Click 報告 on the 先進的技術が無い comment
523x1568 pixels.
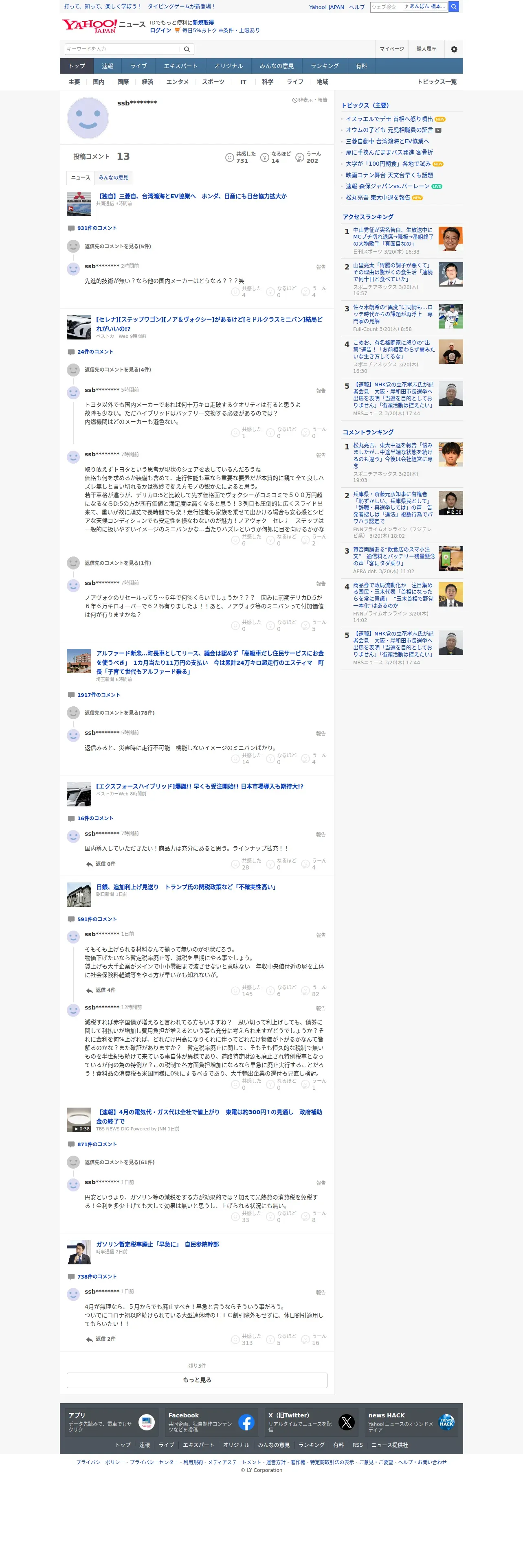[321, 267]
